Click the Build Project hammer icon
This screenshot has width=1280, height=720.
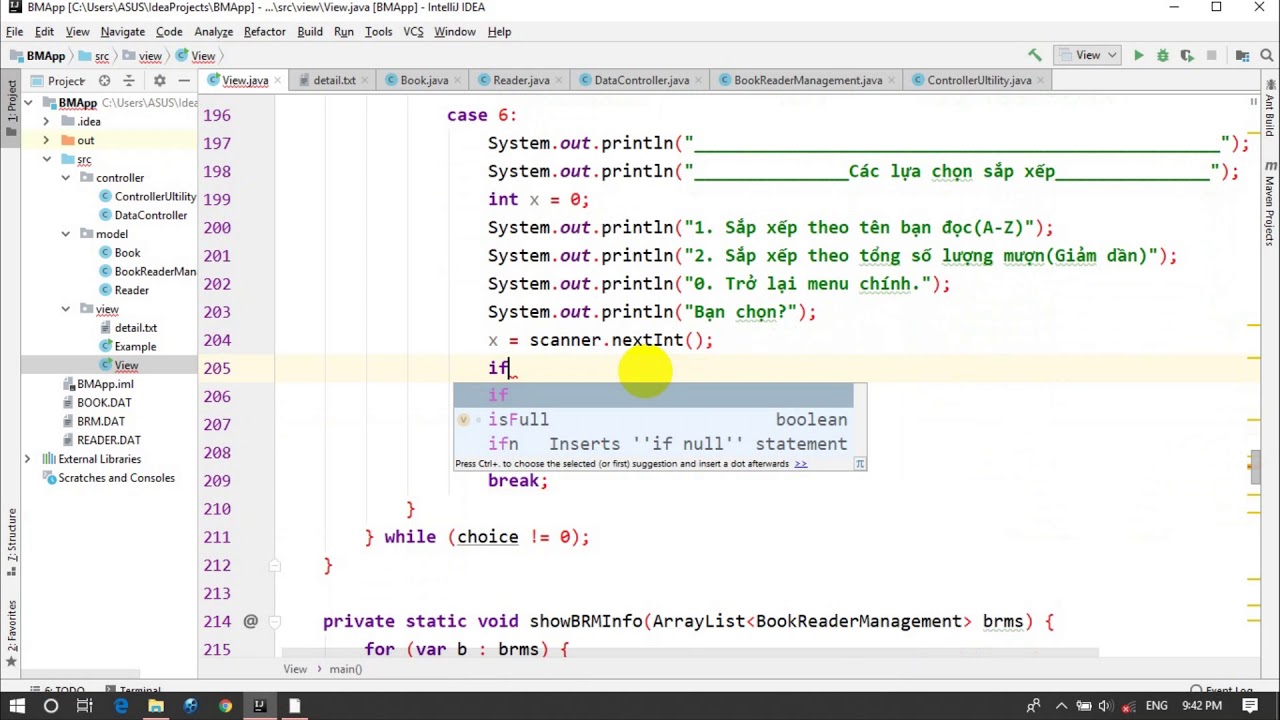tap(1035, 56)
